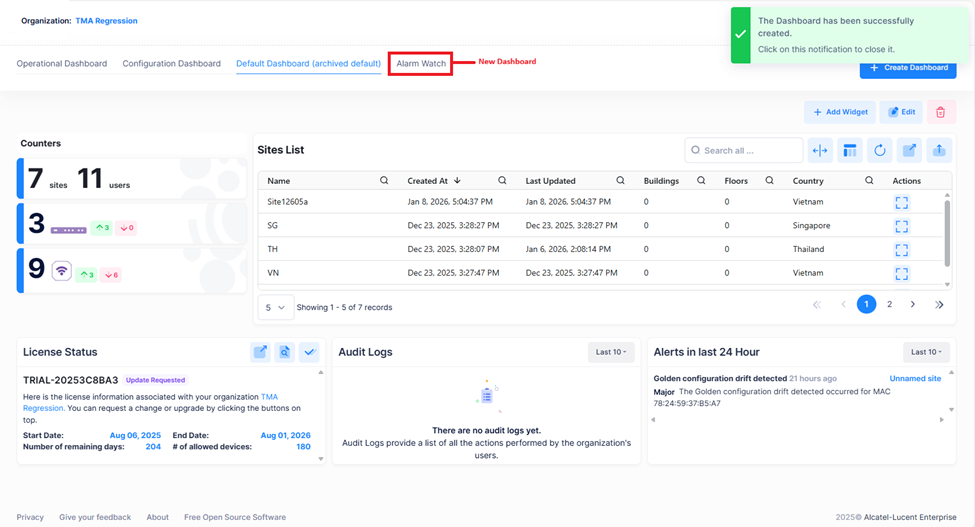
Task: Click the Add Widget button
Action: [840, 112]
